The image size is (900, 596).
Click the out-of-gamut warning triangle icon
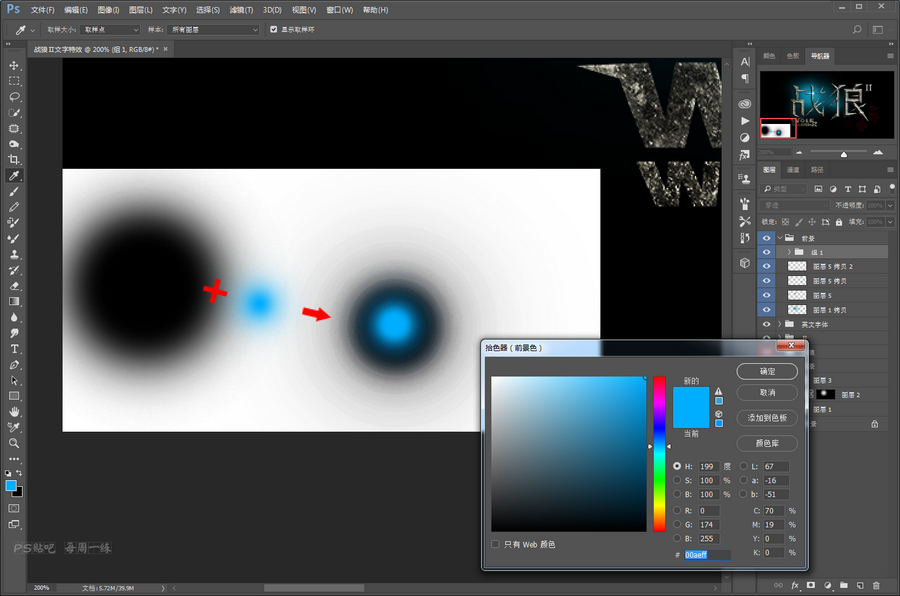click(718, 391)
